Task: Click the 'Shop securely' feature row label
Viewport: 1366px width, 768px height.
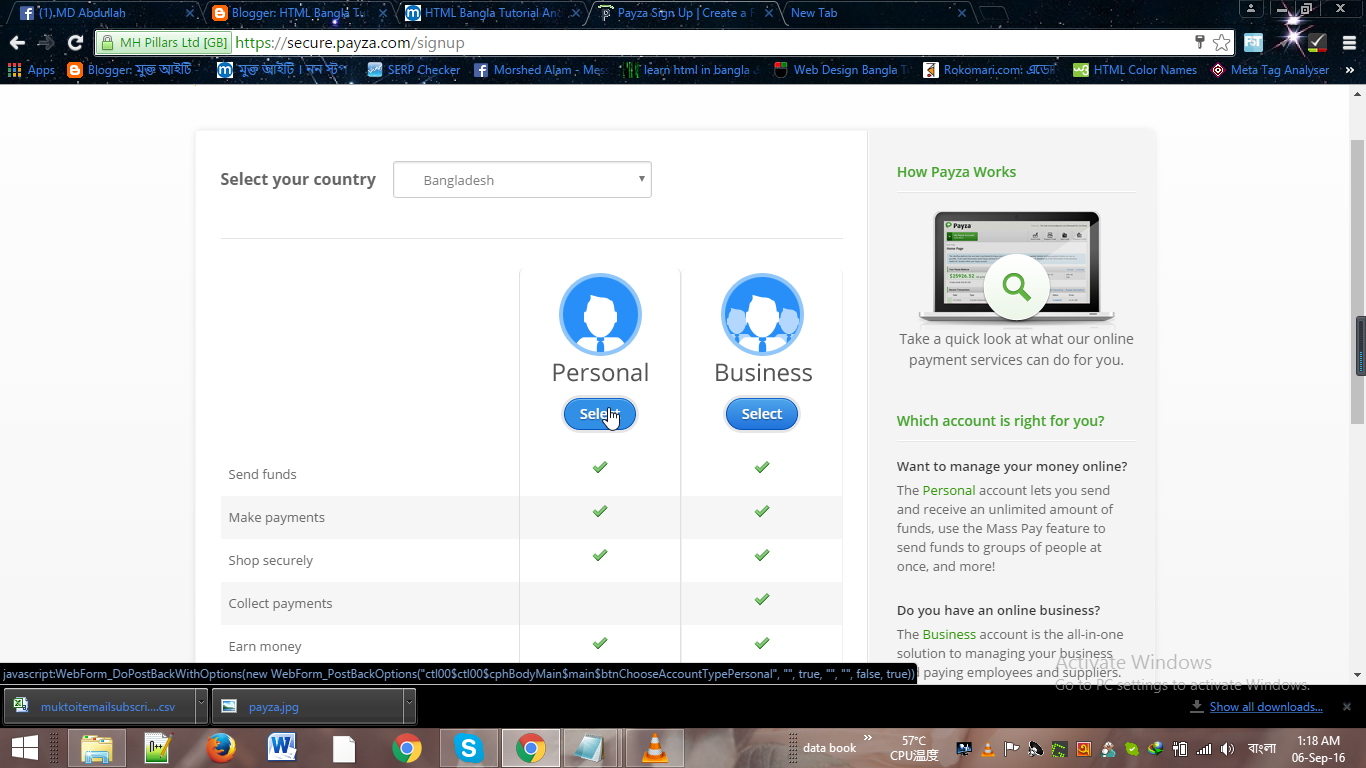Action: [270, 560]
